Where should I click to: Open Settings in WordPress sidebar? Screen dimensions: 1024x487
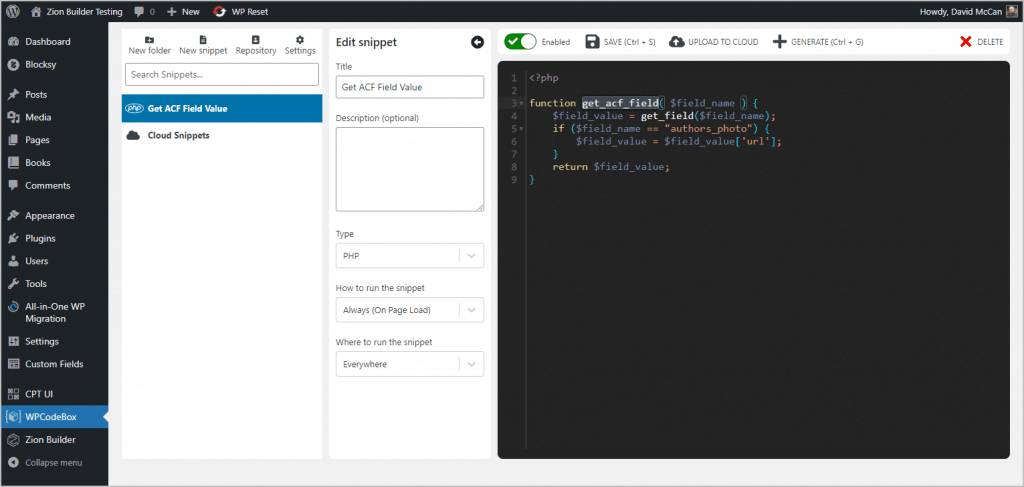(54, 341)
